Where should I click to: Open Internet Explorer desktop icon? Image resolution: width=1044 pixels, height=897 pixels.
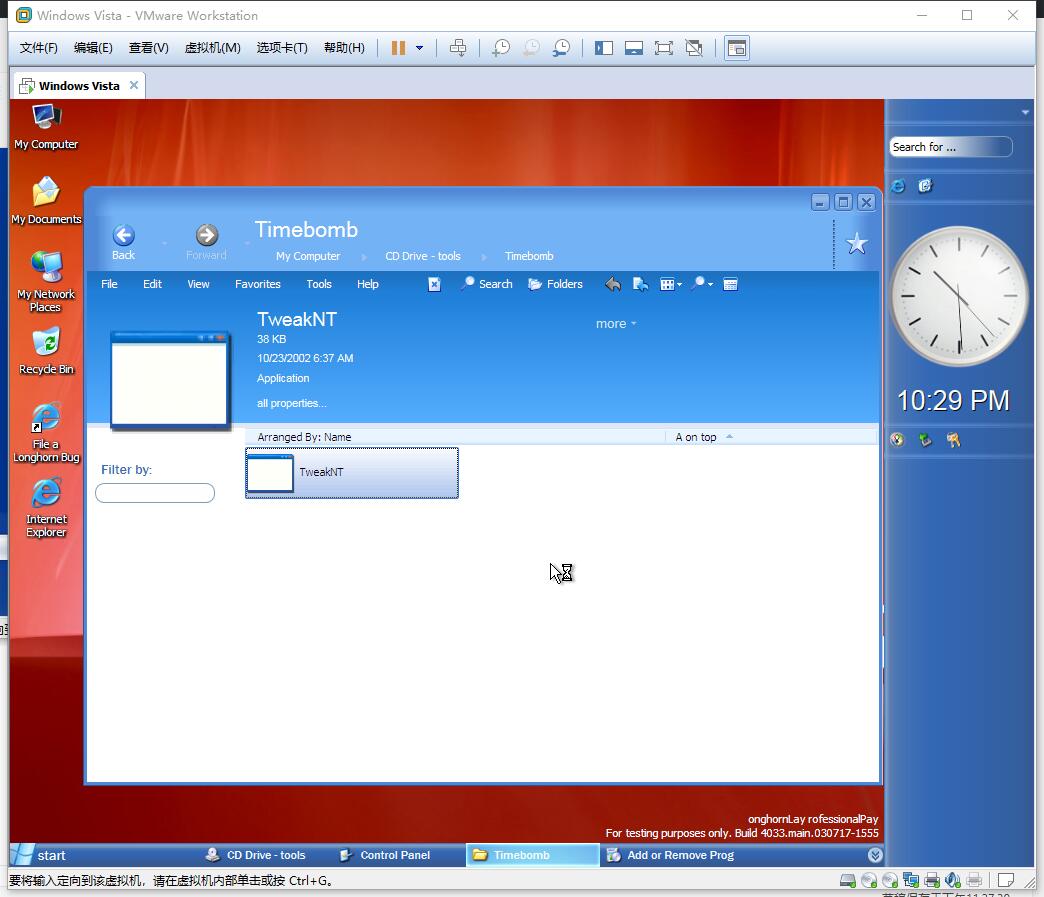[x=46, y=507]
